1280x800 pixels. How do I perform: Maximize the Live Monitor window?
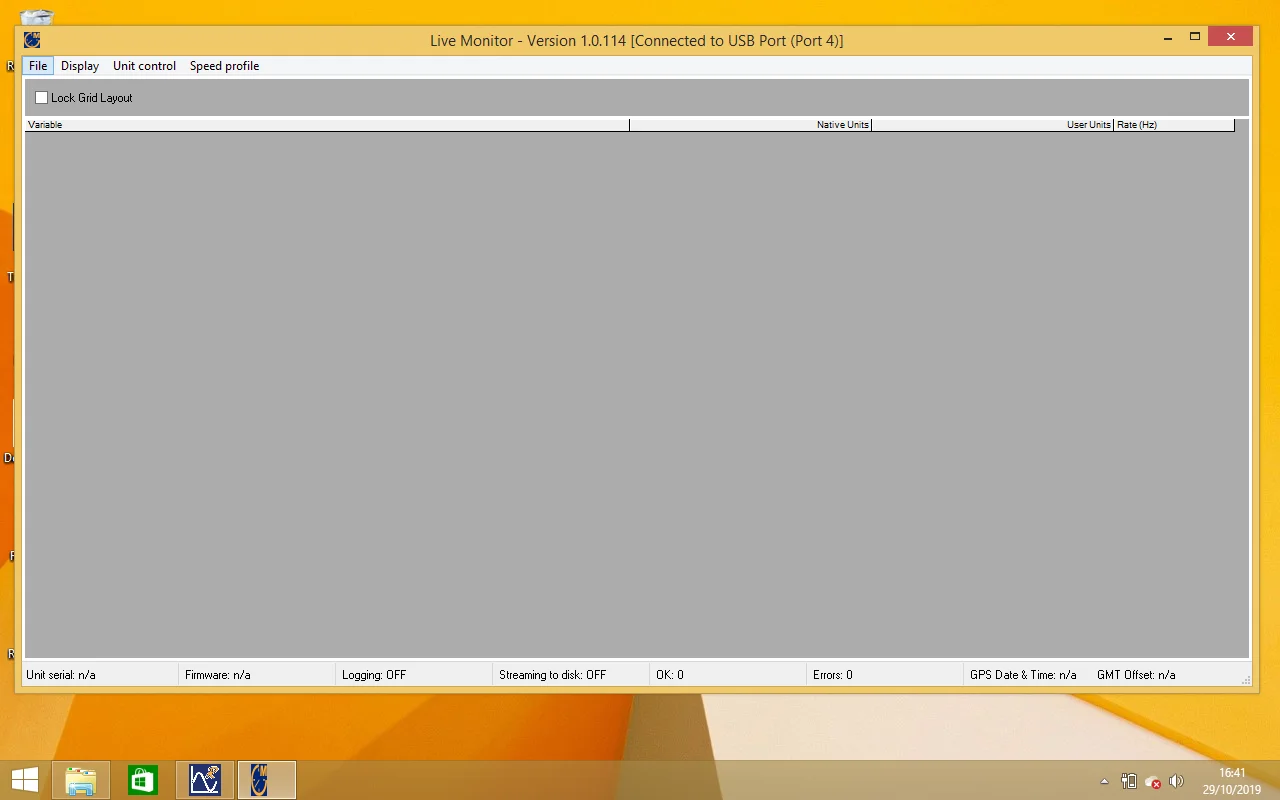tap(1194, 37)
